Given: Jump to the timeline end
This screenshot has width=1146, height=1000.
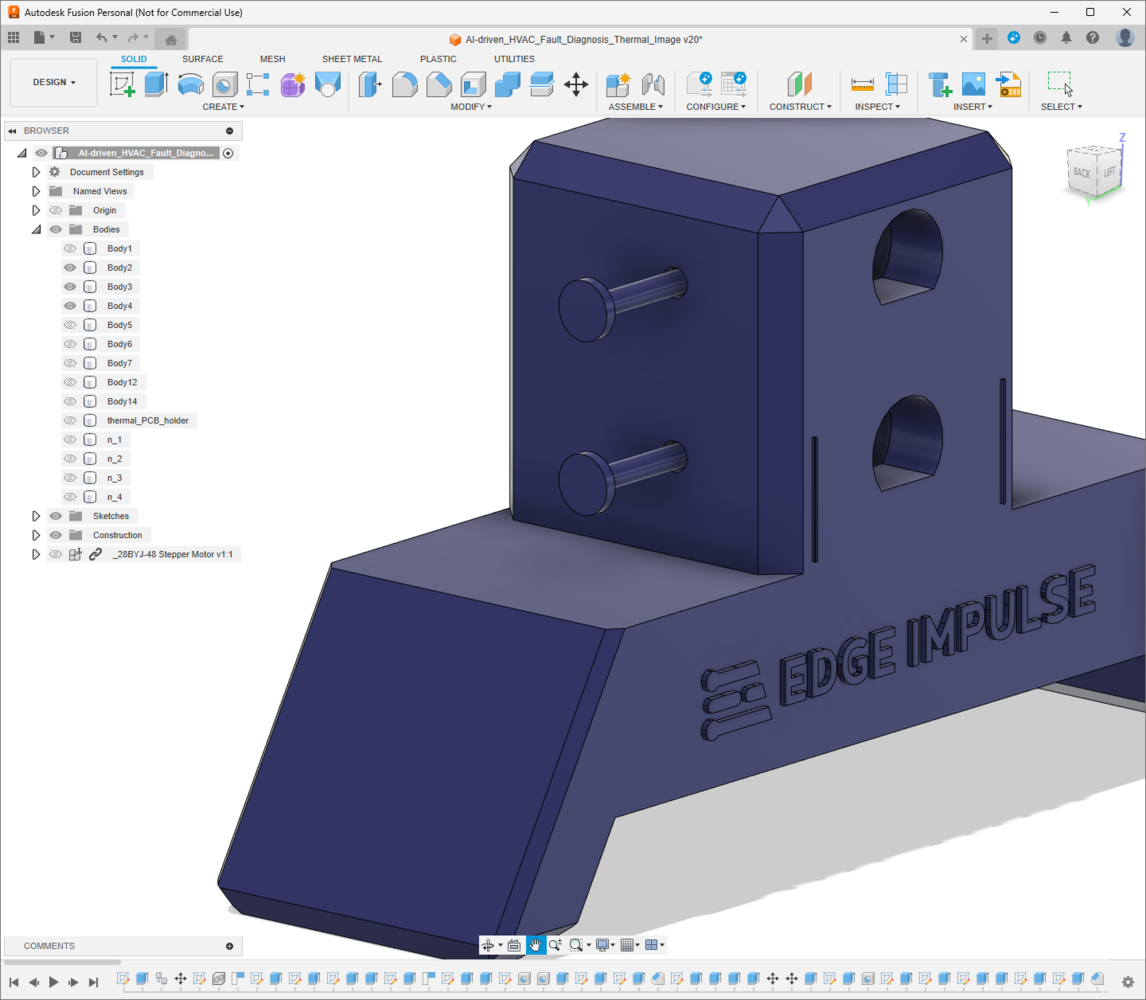Looking at the screenshot, I should coord(93,982).
